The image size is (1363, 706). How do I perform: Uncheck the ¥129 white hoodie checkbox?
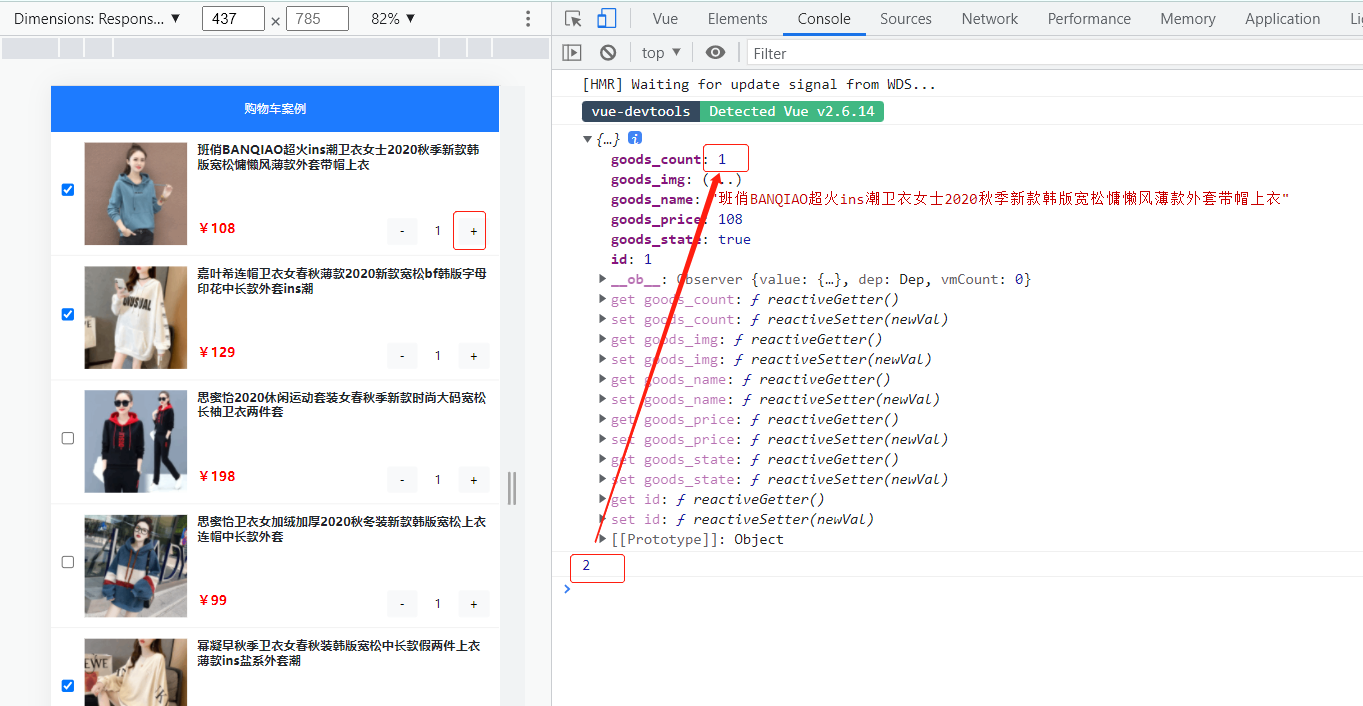(68, 314)
